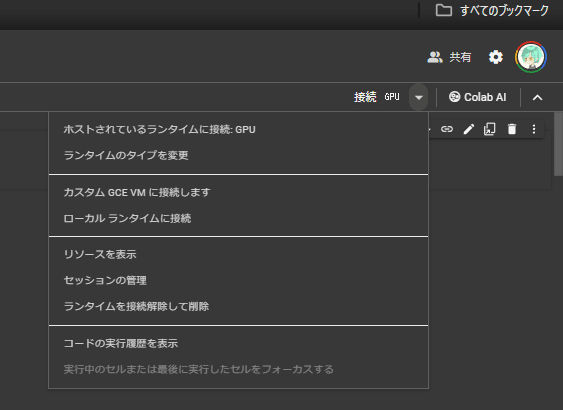Viewport: 563px width, 410px height.
Task: Select コードの実行履歴を表示
Action: [238, 344]
